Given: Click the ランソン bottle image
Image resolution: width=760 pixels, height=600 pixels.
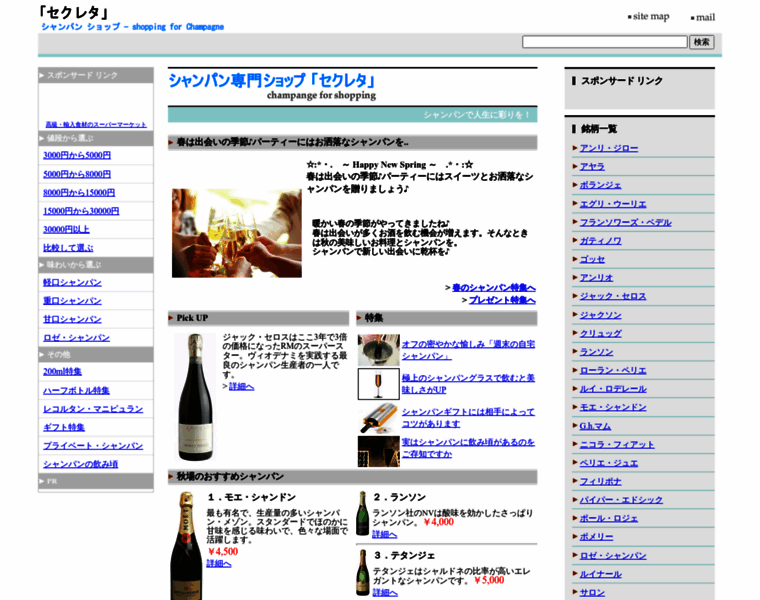Looking at the screenshot, I should point(362,513).
